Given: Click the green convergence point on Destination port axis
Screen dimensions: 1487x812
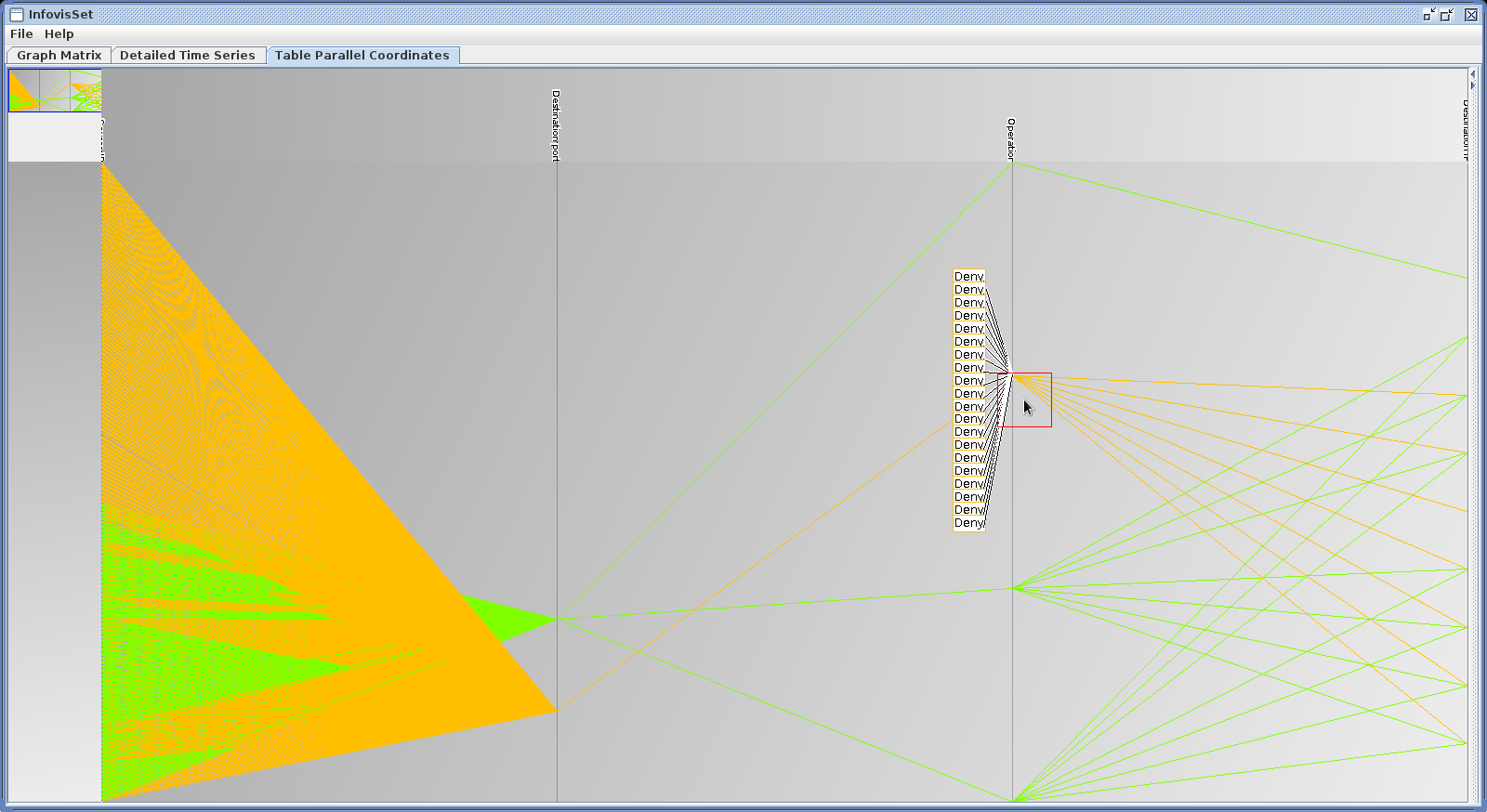Looking at the screenshot, I should (557, 619).
